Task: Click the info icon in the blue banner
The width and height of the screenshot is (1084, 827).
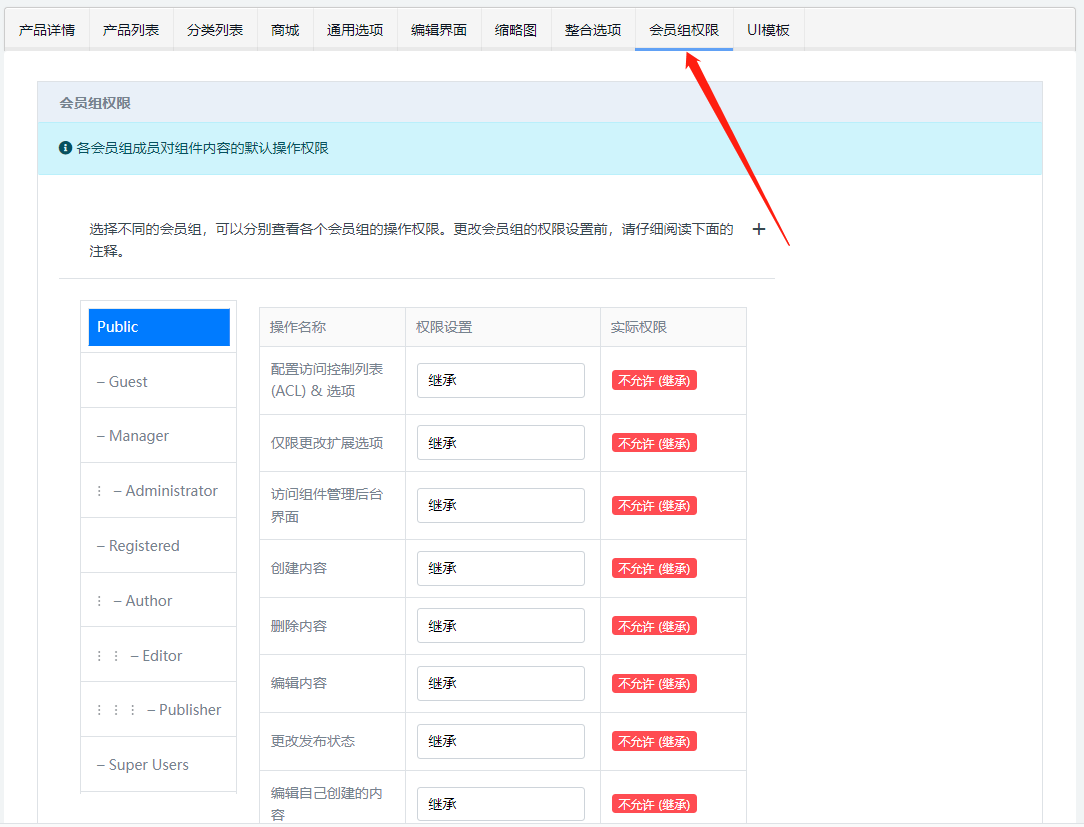Action: click(65, 148)
